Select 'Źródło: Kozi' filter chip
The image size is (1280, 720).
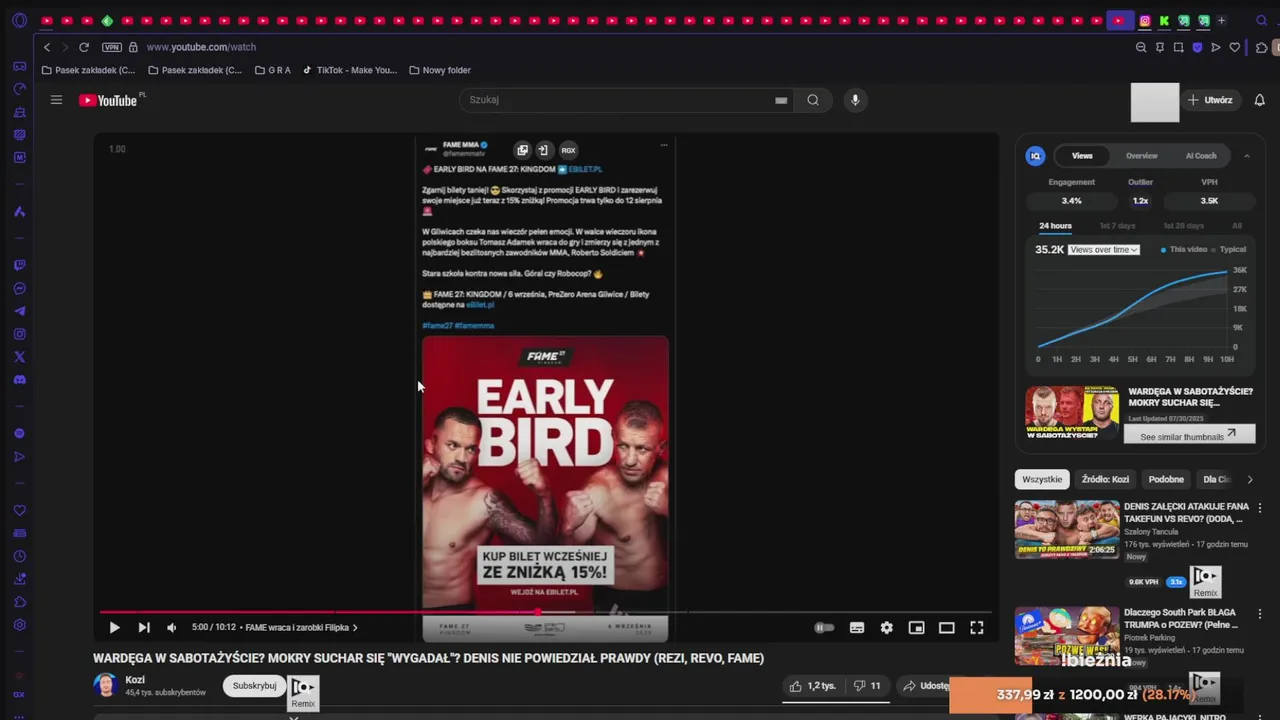pyautogui.click(x=1105, y=479)
